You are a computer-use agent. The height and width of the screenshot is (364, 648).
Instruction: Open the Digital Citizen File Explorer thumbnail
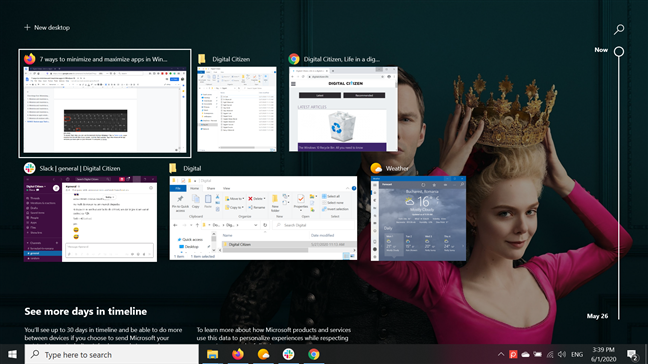[x=237, y=109]
